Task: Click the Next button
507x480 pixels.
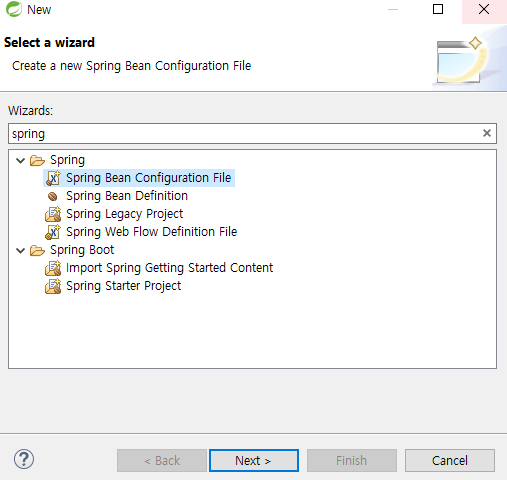Action: coord(254,460)
